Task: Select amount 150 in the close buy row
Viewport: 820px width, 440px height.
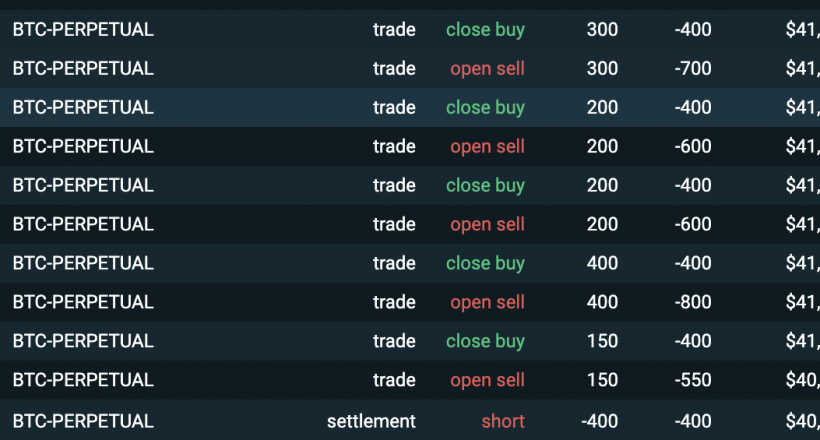Action: coord(602,342)
